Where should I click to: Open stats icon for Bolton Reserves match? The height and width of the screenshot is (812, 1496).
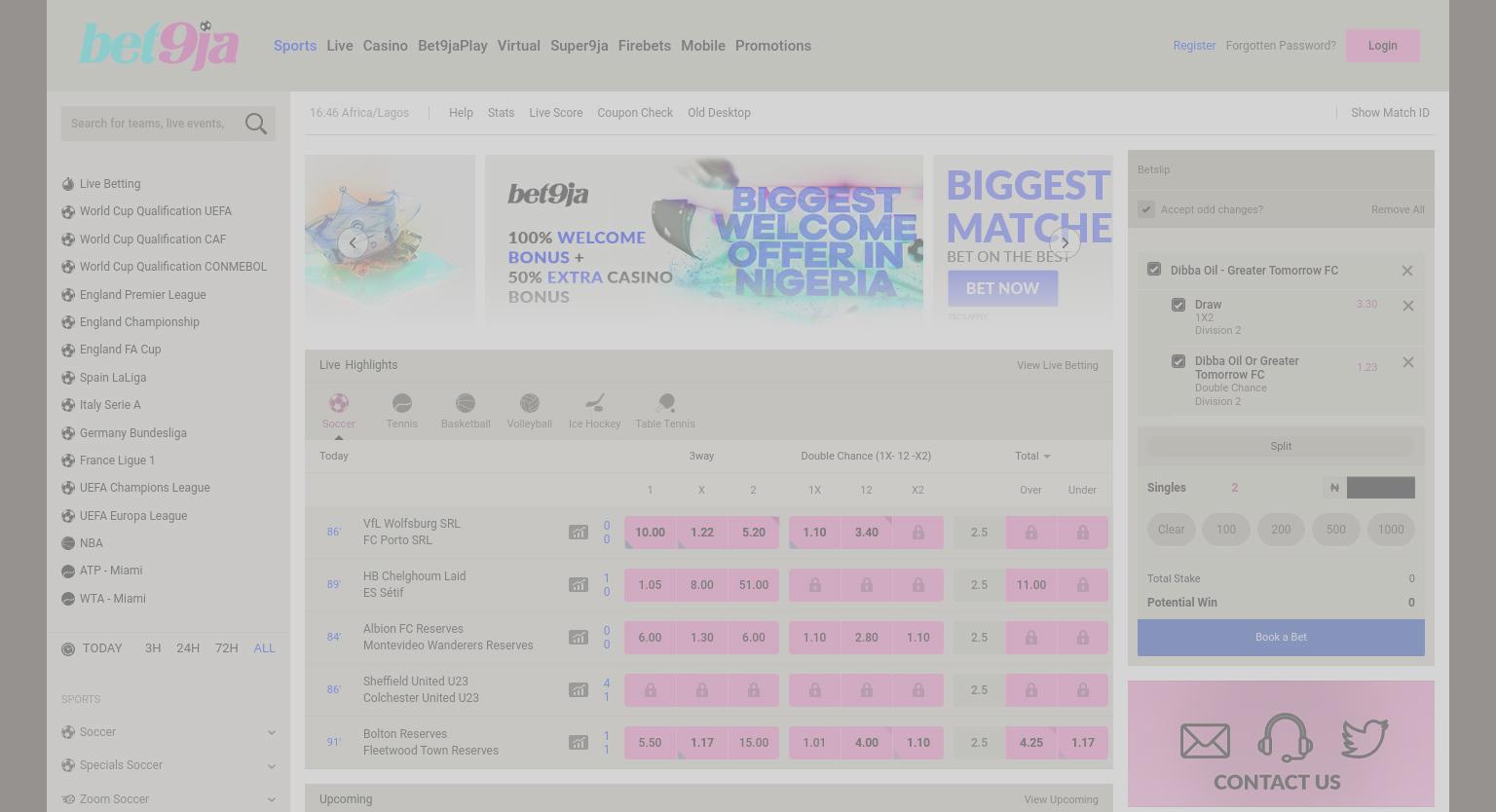pos(579,742)
